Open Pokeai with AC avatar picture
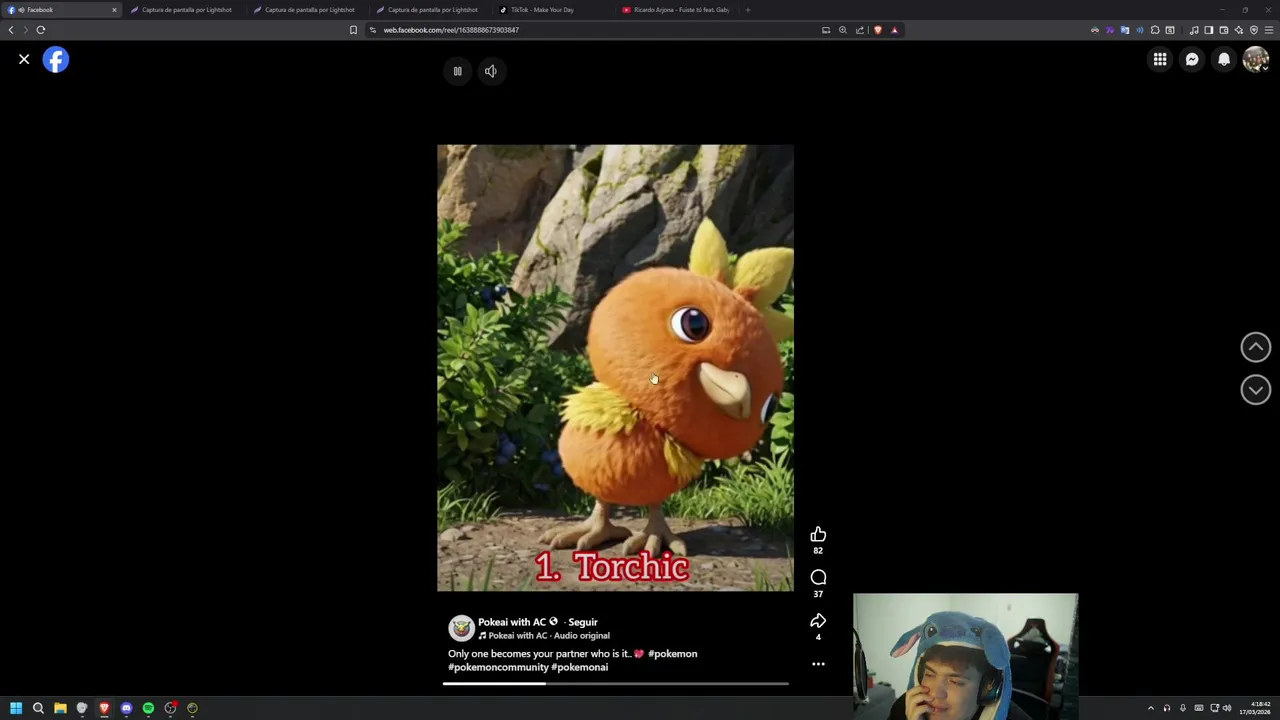1280x720 pixels. pyautogui.click(x=461, y=628)
